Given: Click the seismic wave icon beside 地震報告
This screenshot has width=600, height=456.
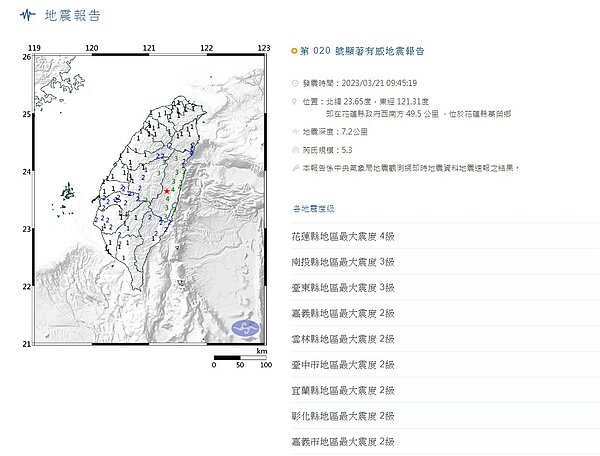Looking at the screenshot, I should coord(28,15).
